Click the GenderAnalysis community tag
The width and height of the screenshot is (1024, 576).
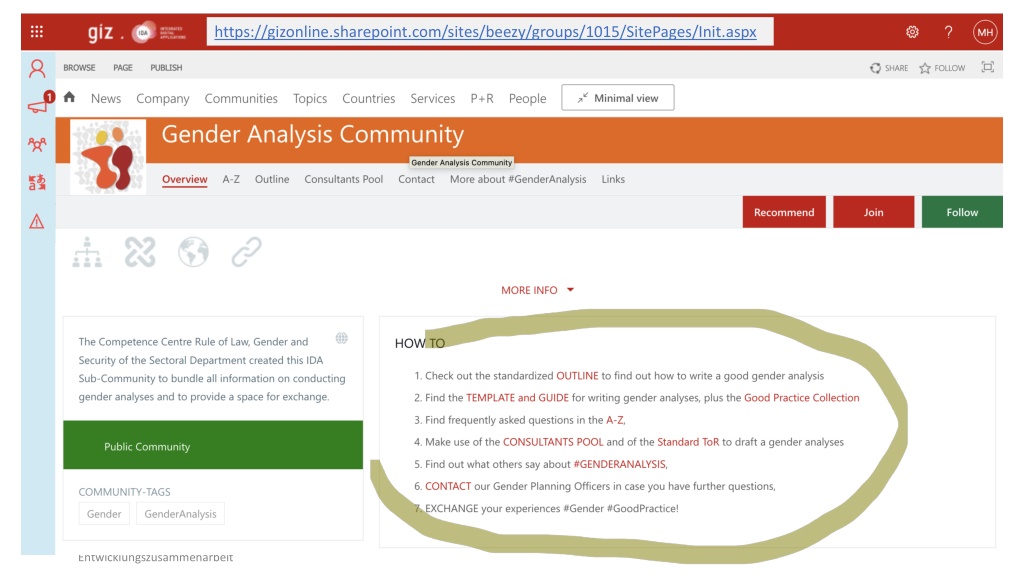pos(180,514)
